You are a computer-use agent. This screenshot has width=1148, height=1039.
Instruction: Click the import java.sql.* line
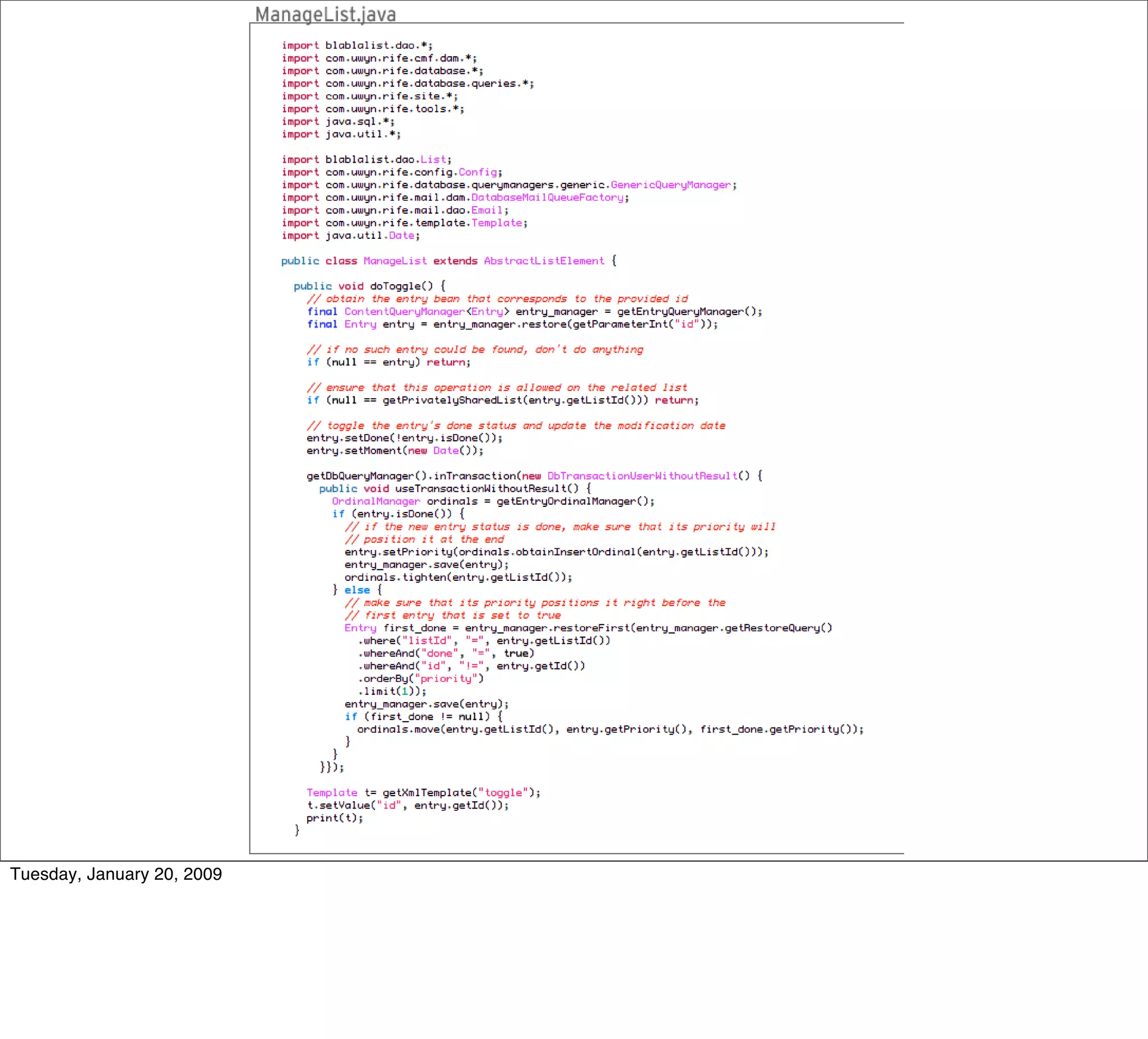[x=337, y=121]
